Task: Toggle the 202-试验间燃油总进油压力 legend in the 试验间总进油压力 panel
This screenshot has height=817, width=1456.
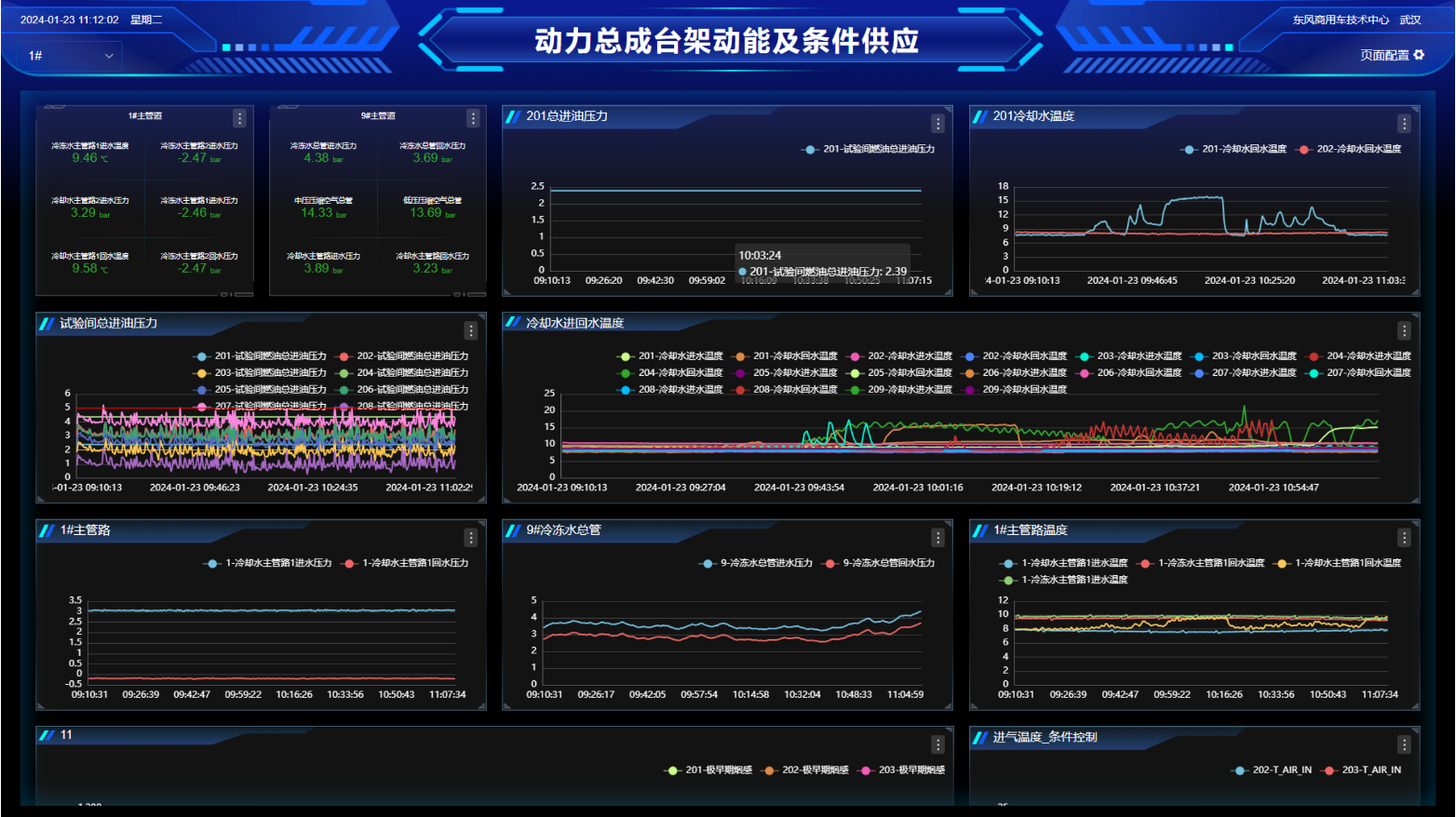Action: (402, 356)
